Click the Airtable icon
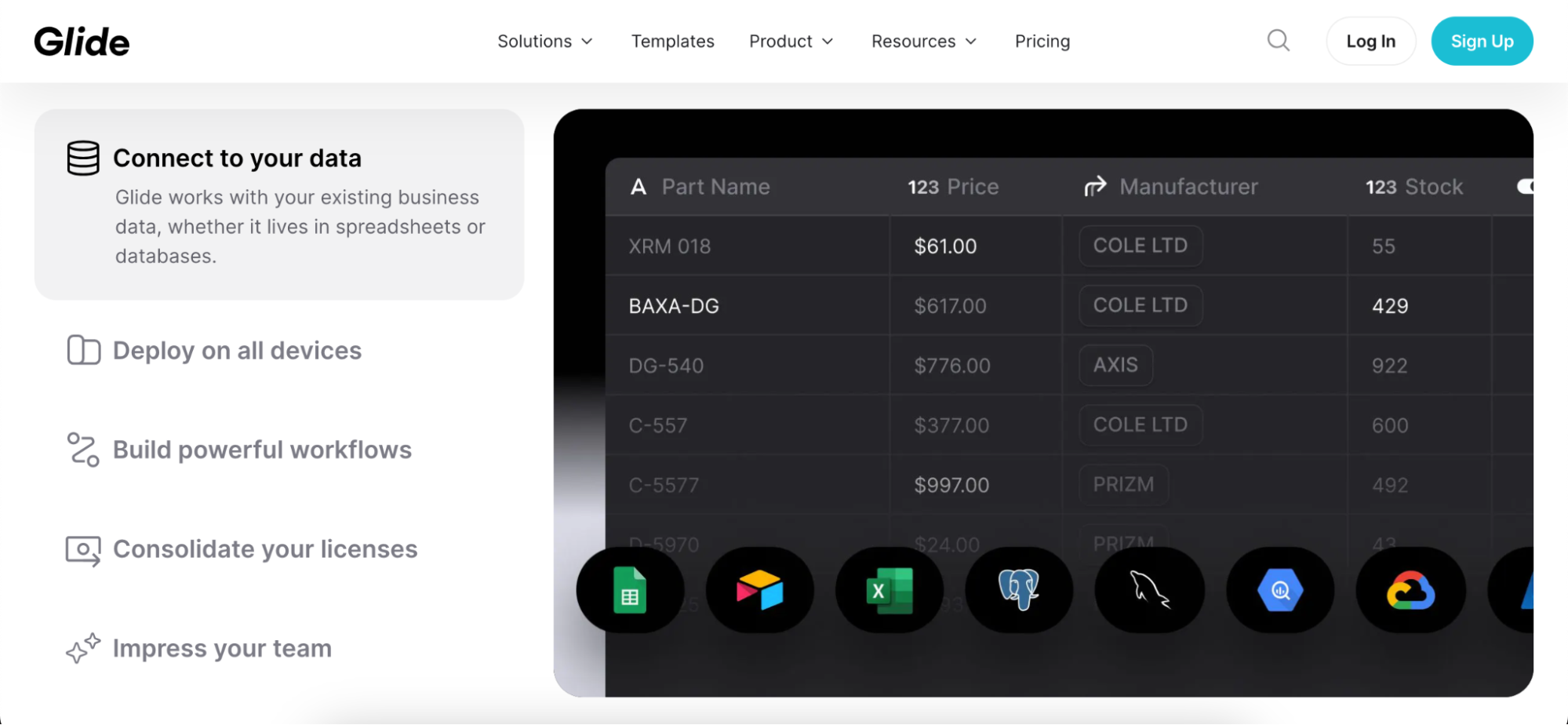Viewport: 1568px width, 725px height. 759,590
